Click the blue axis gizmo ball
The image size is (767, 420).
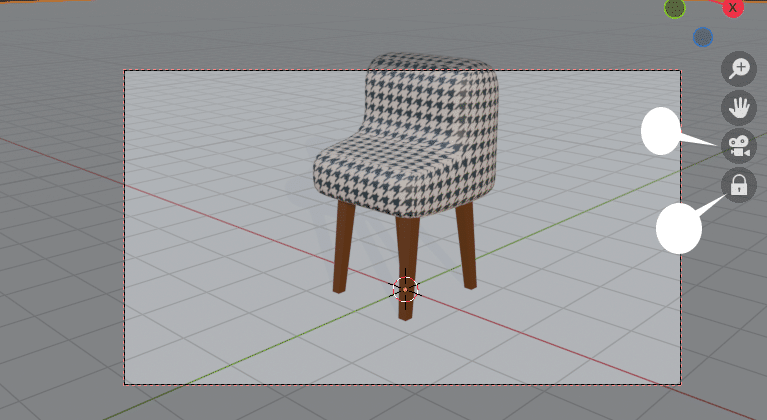point(703,37)
